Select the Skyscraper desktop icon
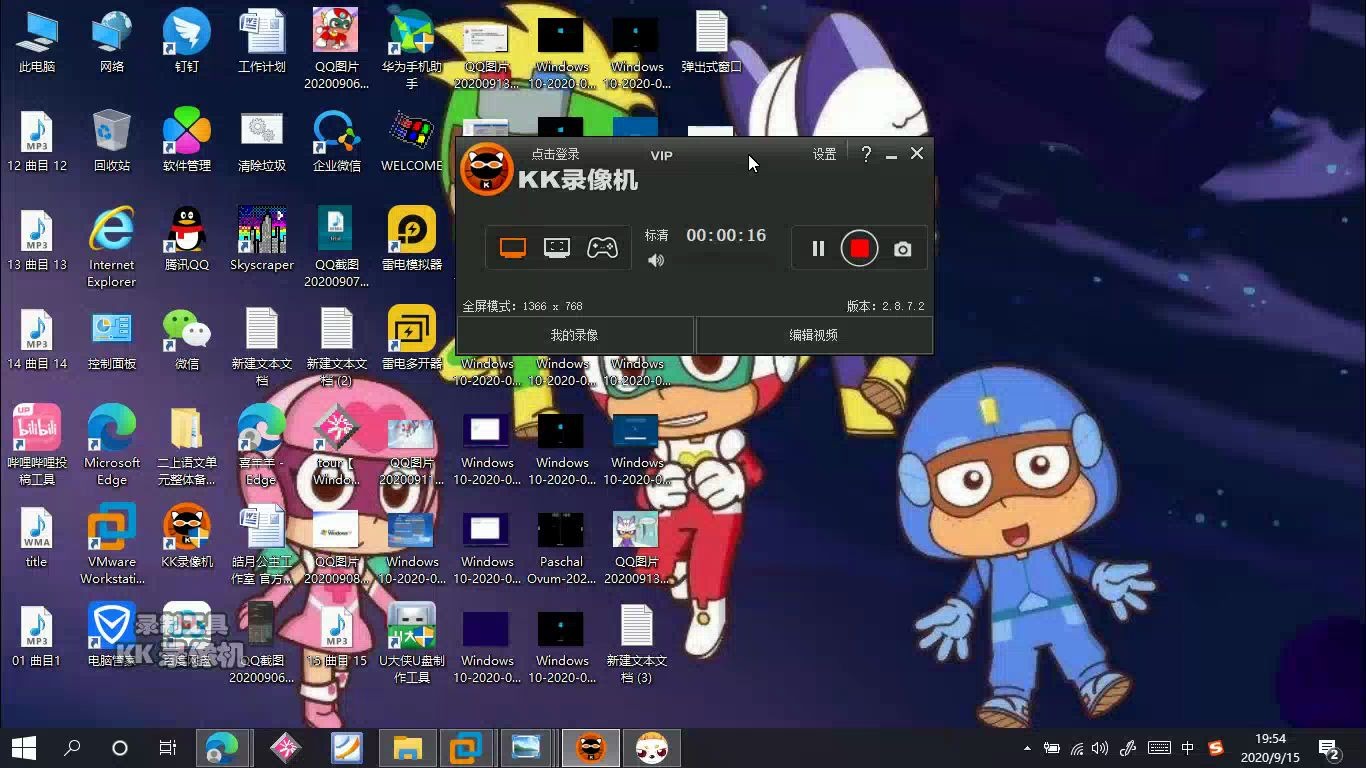The width and height of the screenshot is (1366, 768). pyautogui.click(x=262, y=240)
